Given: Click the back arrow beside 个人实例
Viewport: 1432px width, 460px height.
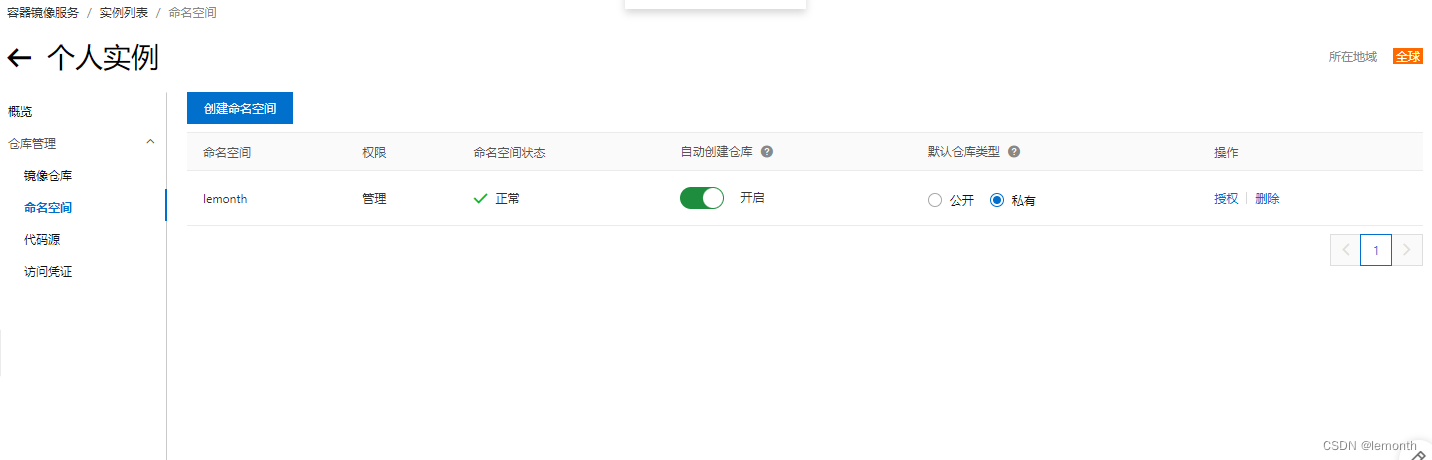Looking at the screenshot, I should pyautogui.click(x=19, y=58).
